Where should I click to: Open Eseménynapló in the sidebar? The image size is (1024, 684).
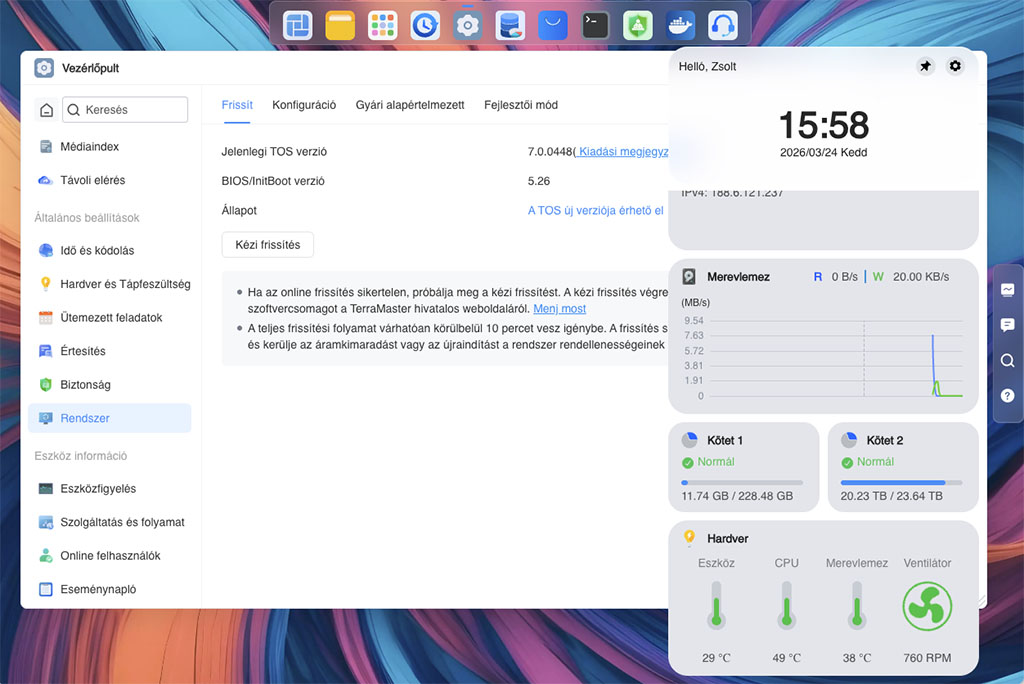tap(110, 589)
